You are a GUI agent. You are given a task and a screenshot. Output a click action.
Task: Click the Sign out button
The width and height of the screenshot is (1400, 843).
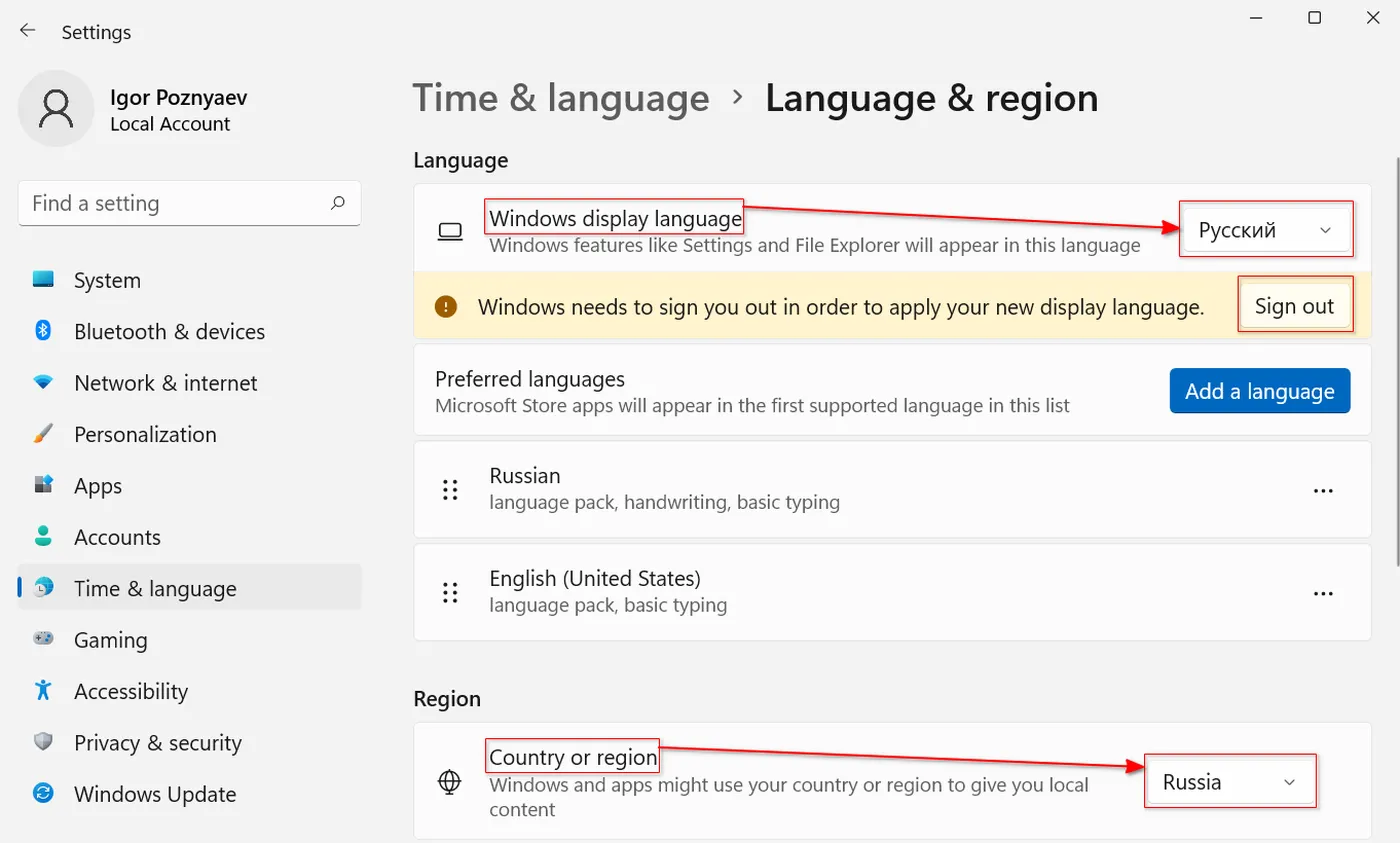pyautogui.click(x=1294, y=306)
